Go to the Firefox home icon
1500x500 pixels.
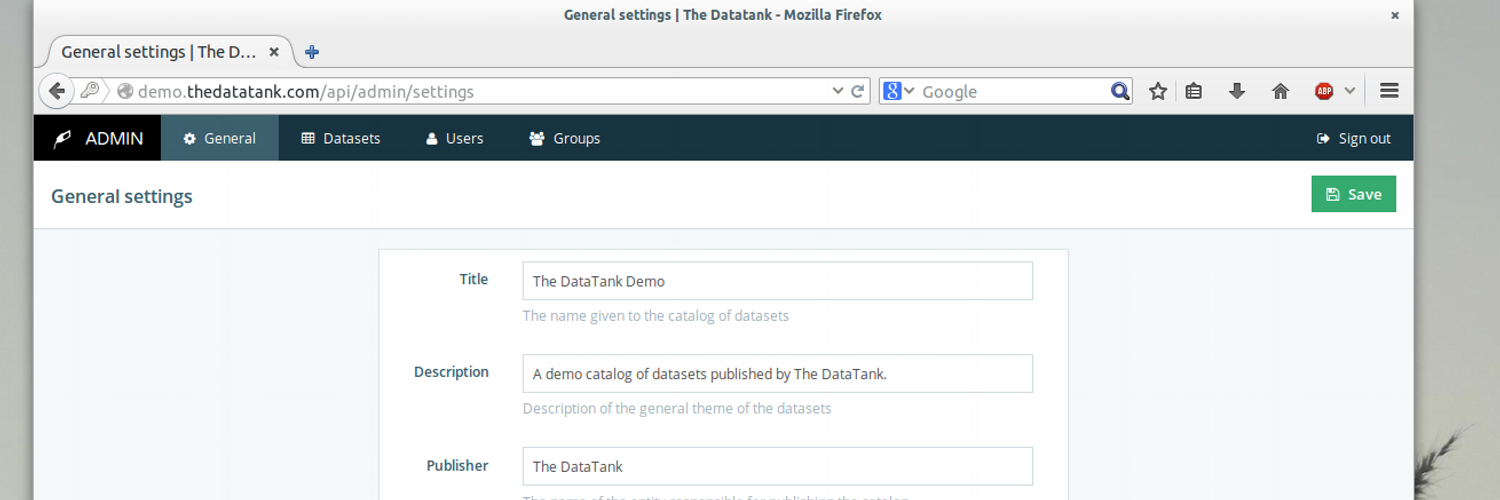(1280, 91)
